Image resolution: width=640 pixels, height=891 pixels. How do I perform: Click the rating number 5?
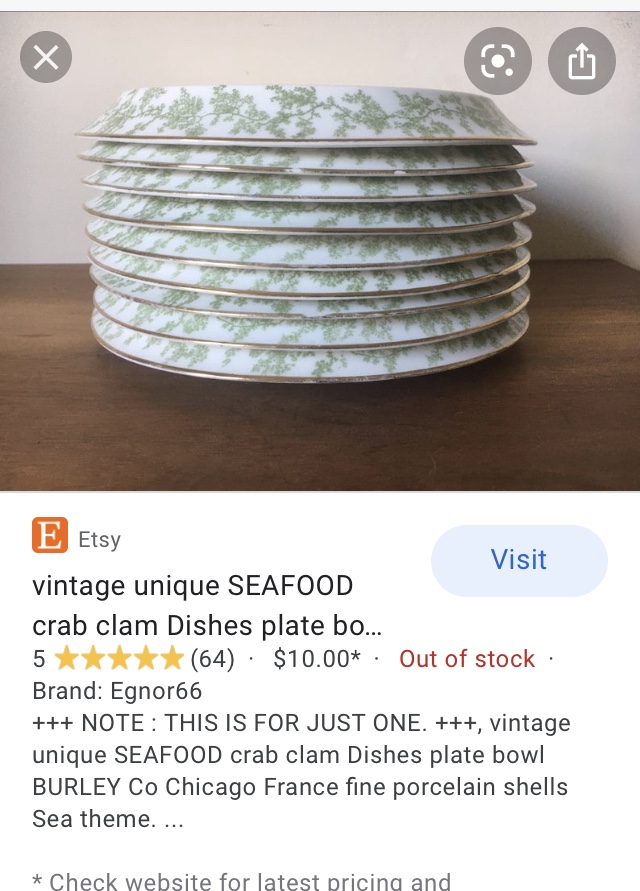coord(39,659)
